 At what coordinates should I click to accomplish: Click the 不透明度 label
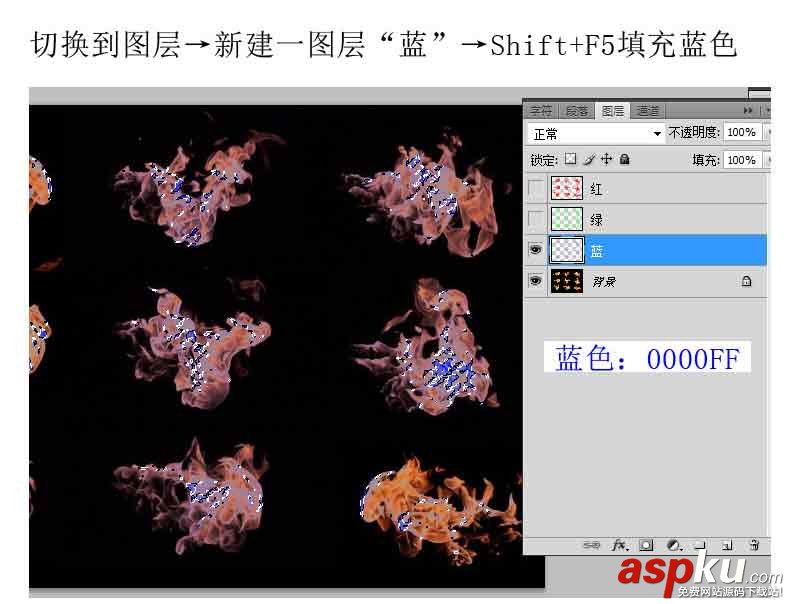(694, 133)
